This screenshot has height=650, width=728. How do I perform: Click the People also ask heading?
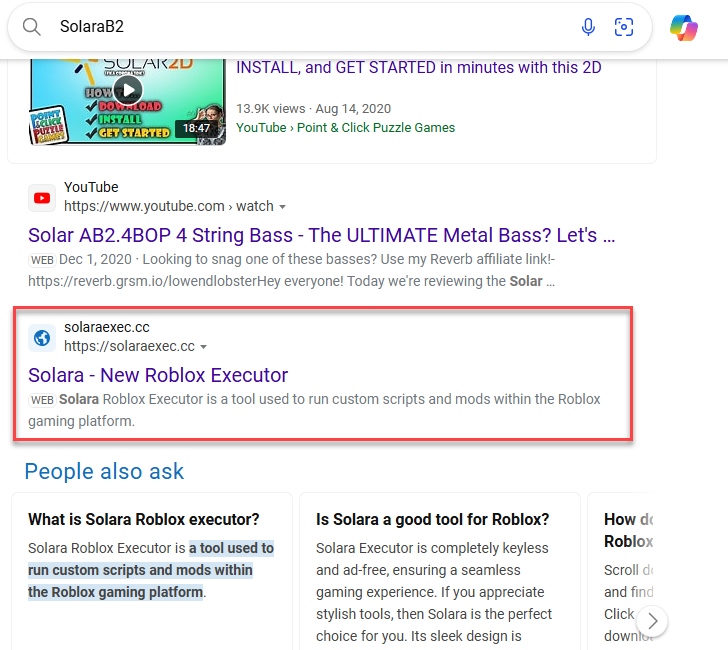pyautogui.click(x=104, y=472)
